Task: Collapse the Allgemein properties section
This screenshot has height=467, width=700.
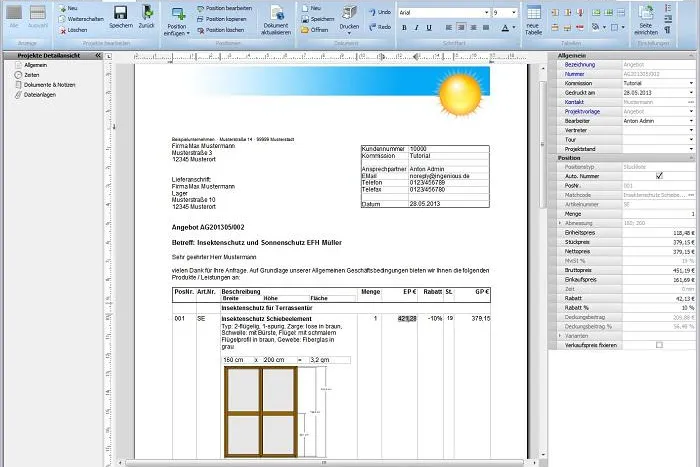Action: click(x=691, y=55)
